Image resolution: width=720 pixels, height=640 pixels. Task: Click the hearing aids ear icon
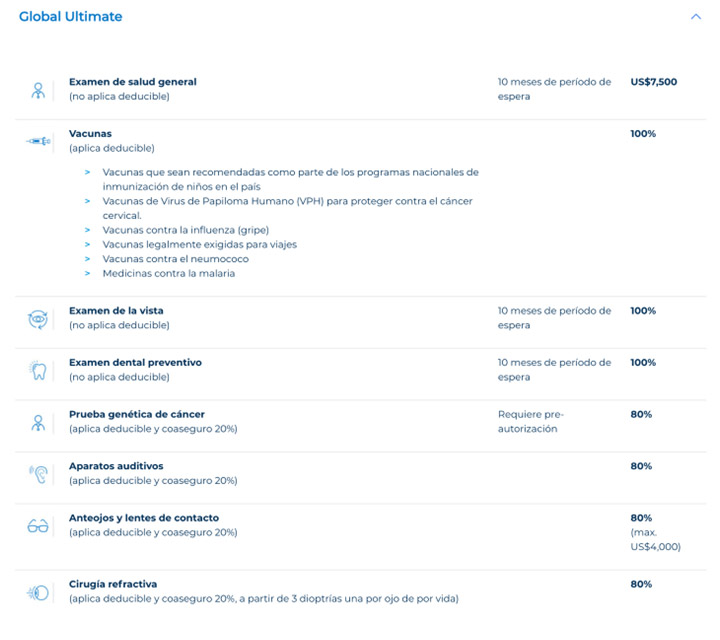[x=38, y=474]
